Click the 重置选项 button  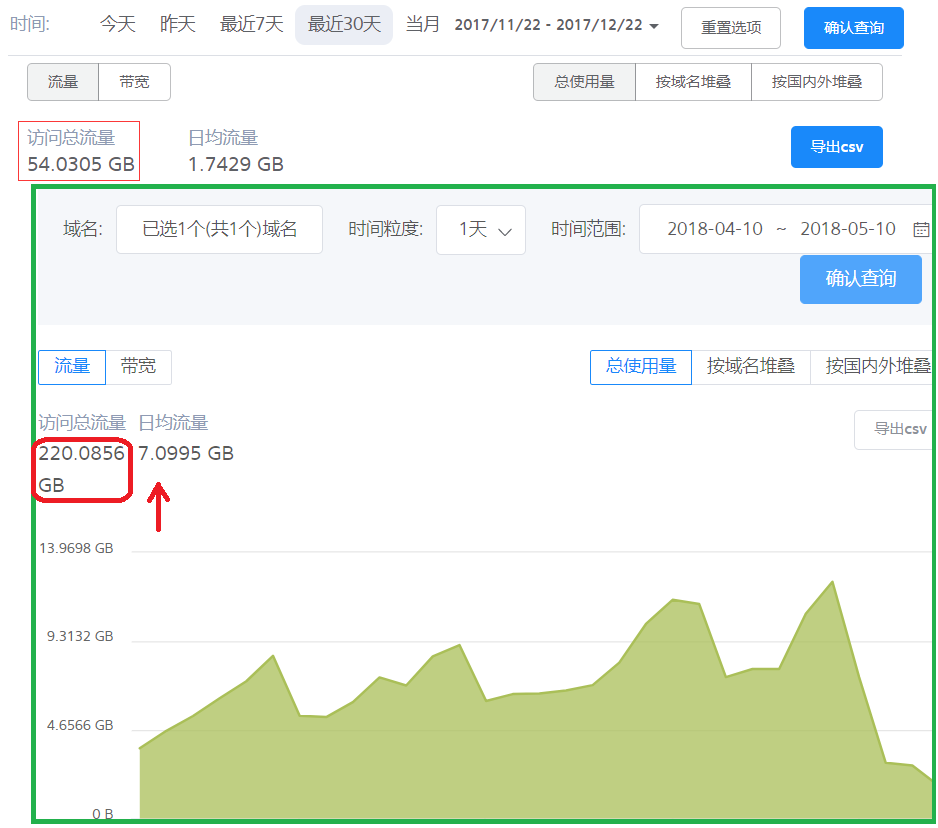coord(730,28)
